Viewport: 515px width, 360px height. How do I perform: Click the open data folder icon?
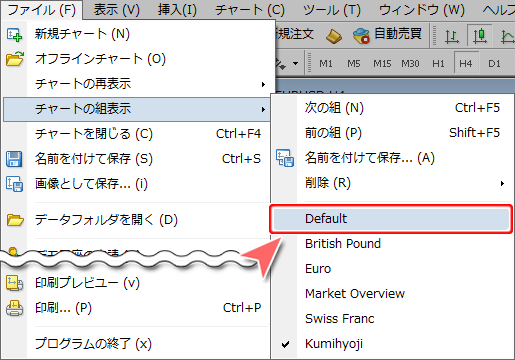15,220
